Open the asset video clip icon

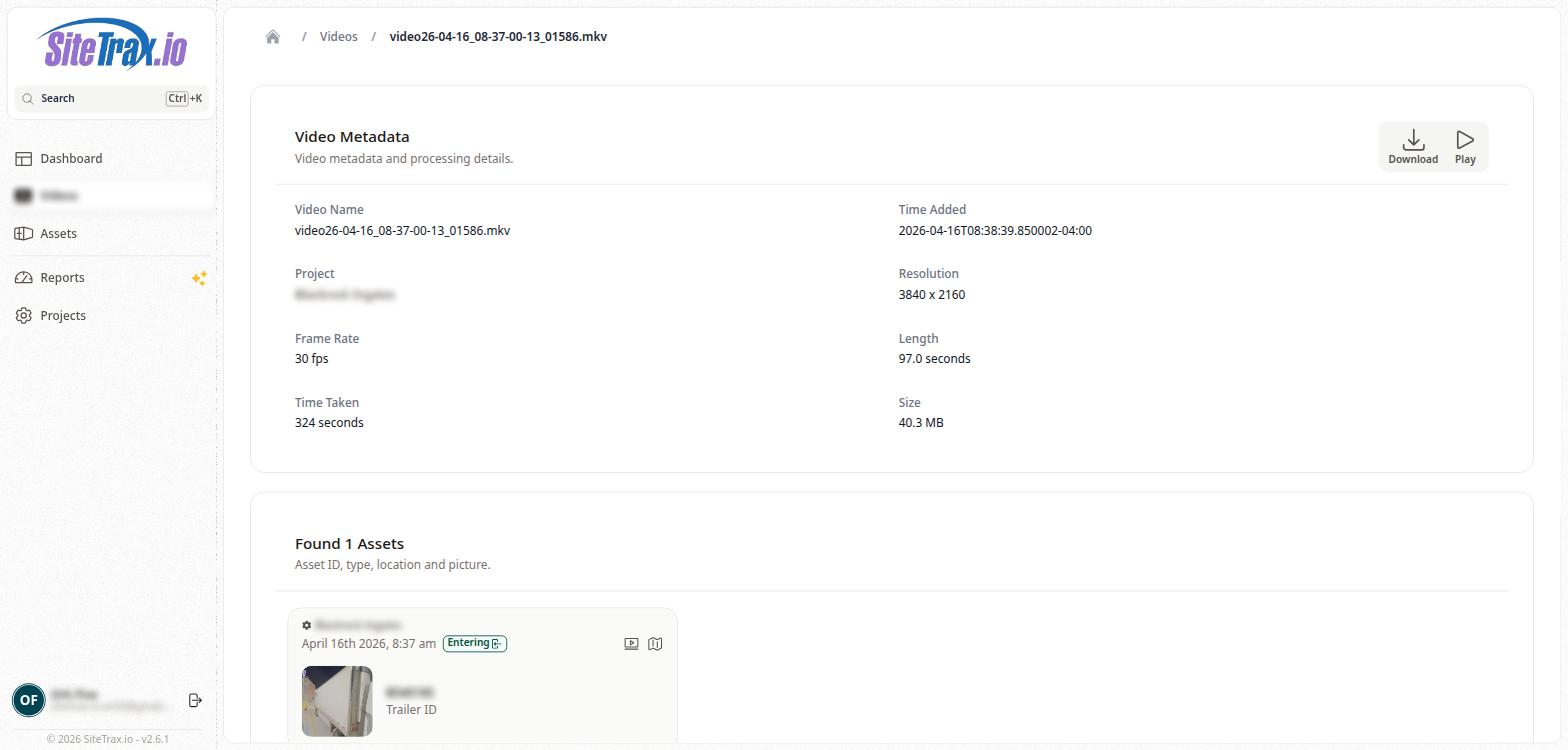(x=631, y=644)
